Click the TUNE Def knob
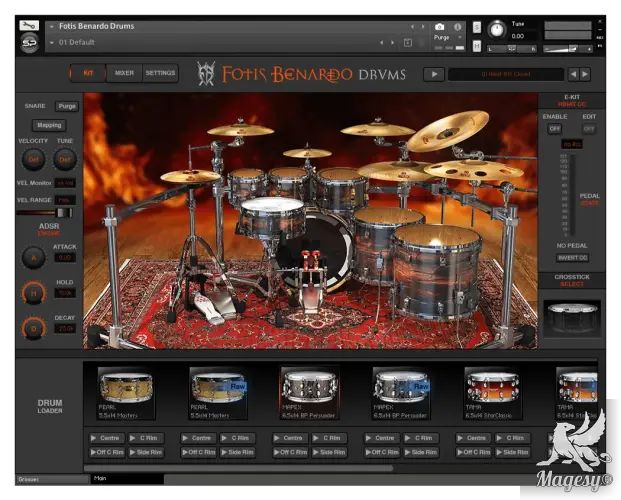Viewport: 621px width, 500px height. point(65,160)
